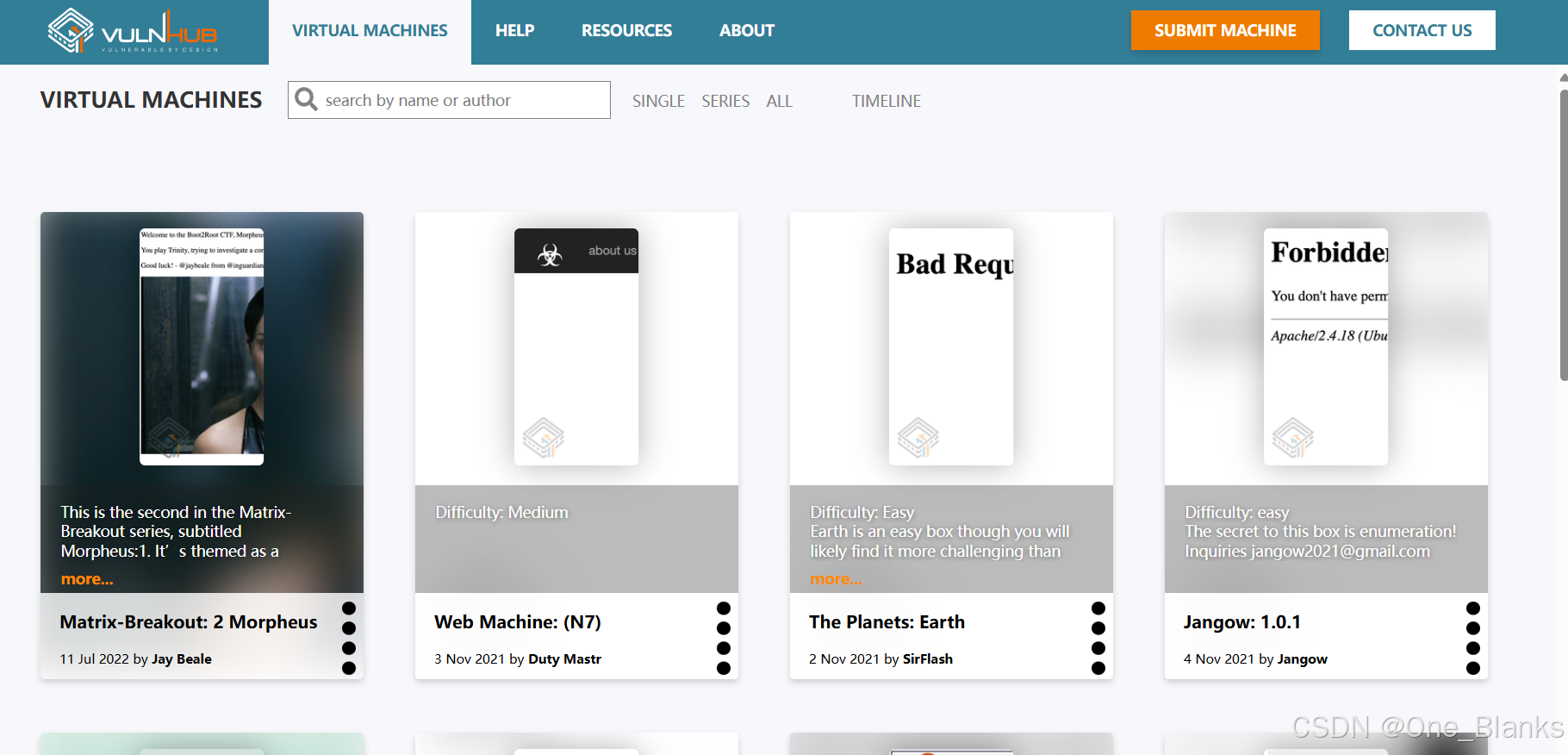Open author Jay Beale
This screenshot has height=755, width=1568.
pos(182,659)
